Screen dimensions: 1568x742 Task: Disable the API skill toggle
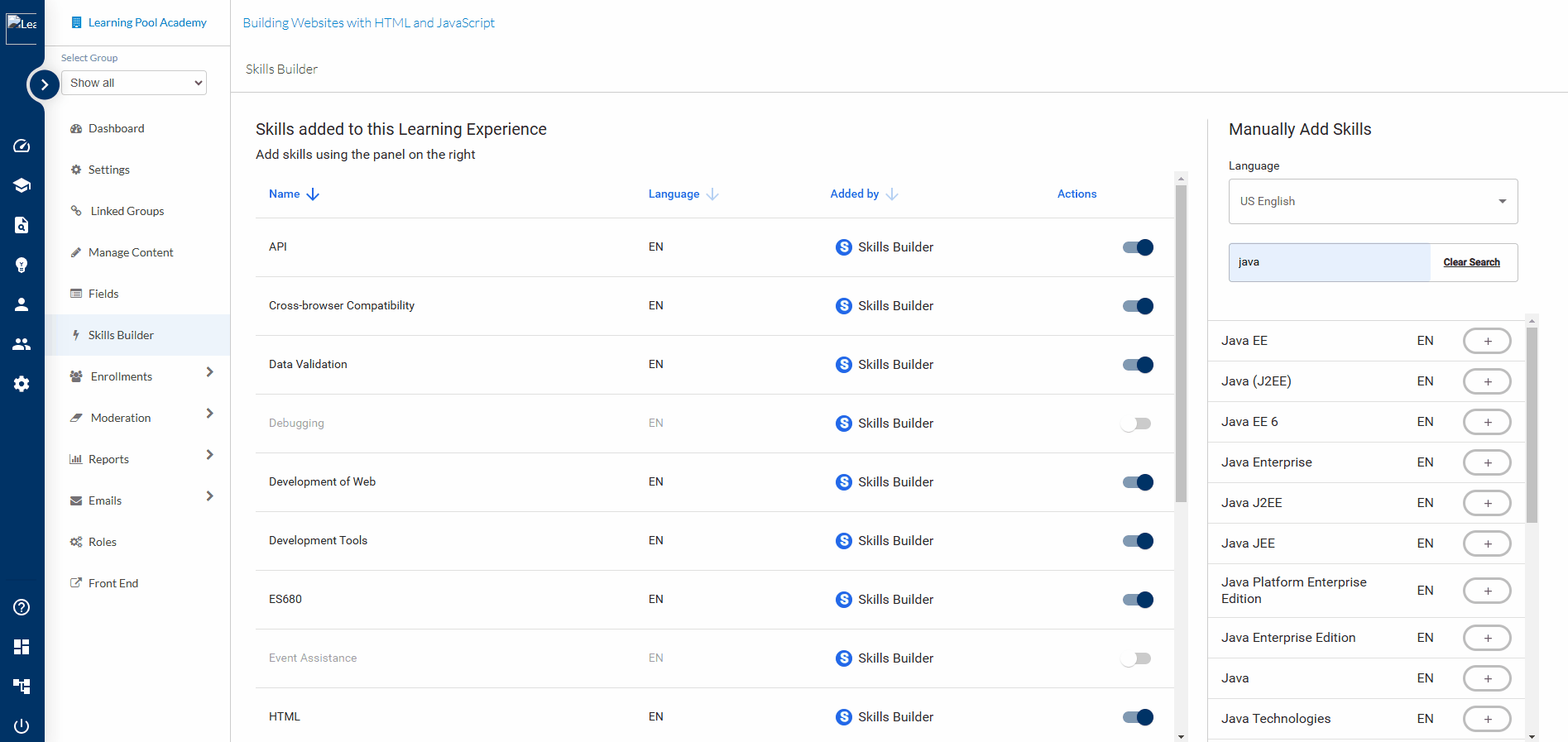[1138, 247]
